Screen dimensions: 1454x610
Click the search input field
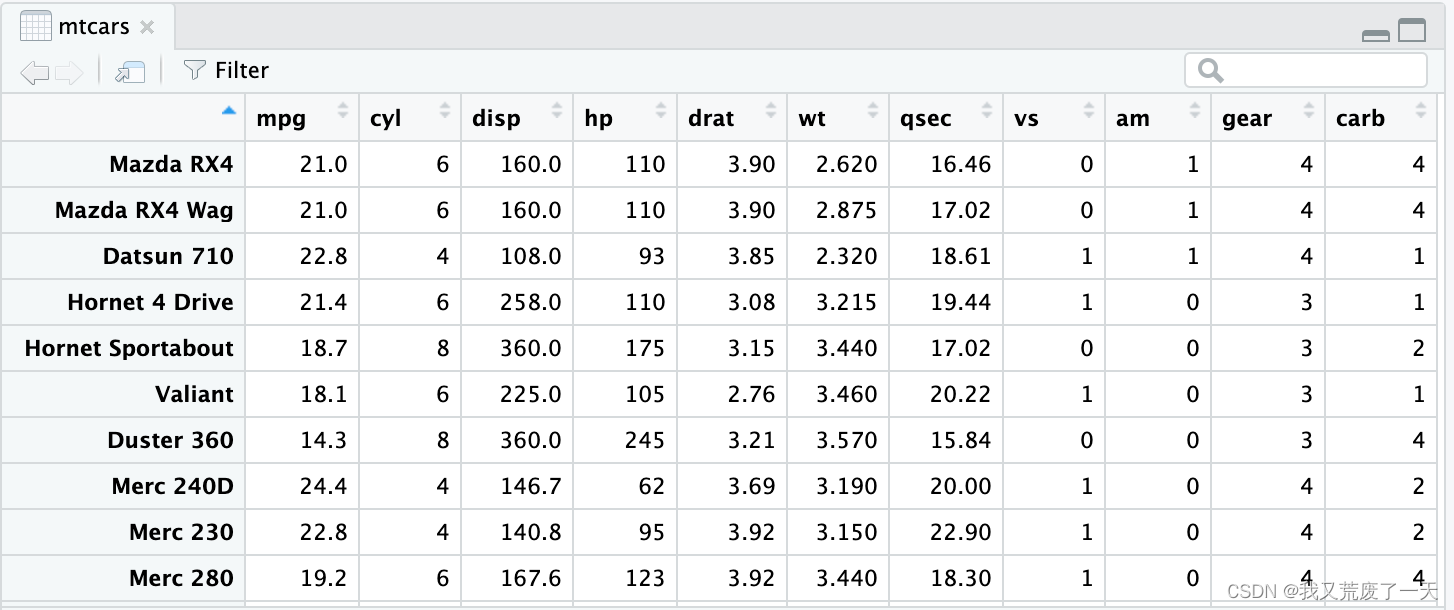(1306, 70)
